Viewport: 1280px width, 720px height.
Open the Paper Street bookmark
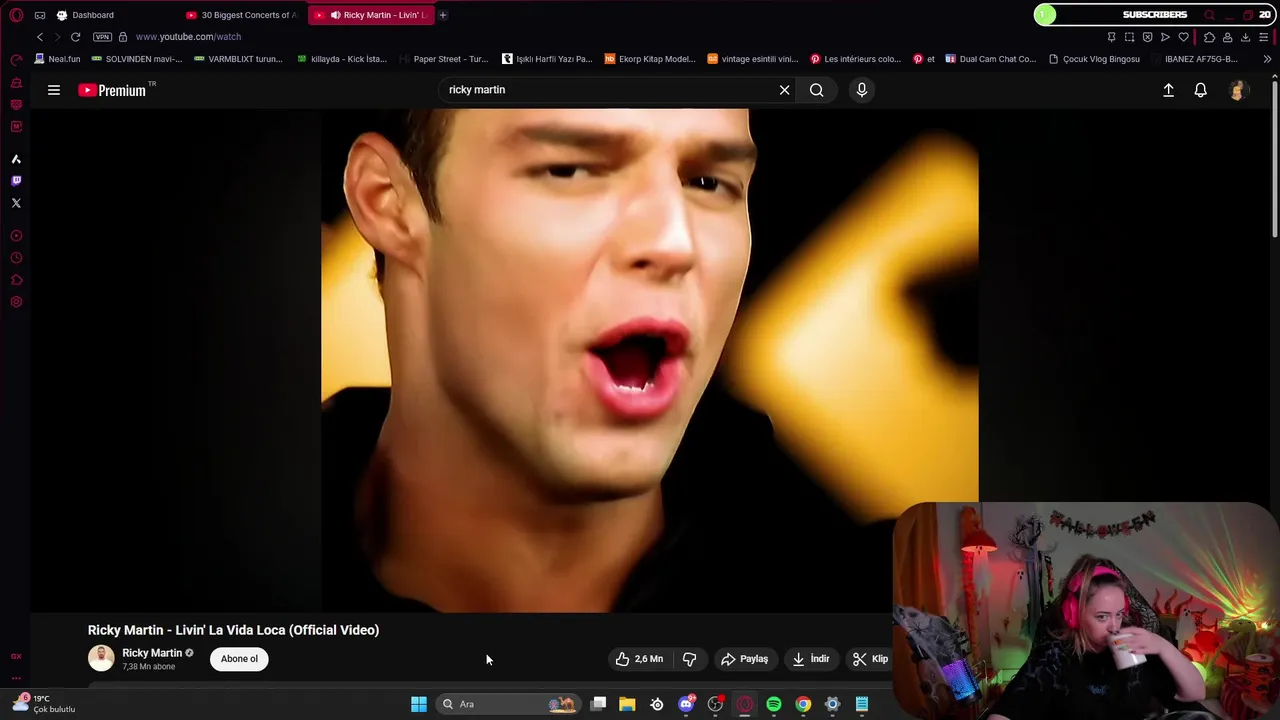click(443, 59)
